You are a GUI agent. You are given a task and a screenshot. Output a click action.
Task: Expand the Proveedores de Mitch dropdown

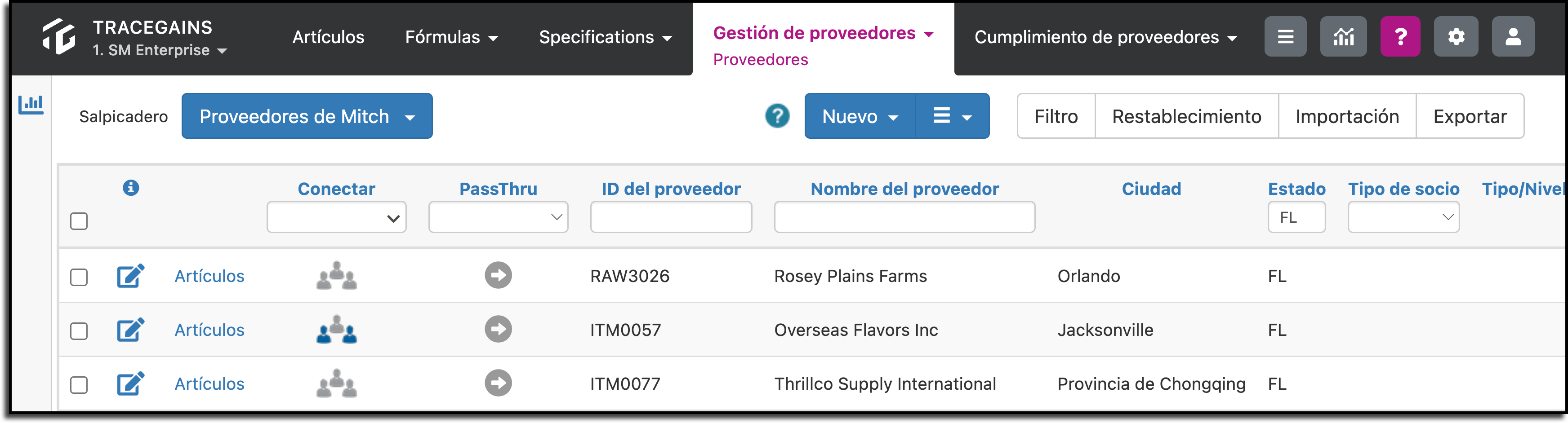tap(307, 116)
